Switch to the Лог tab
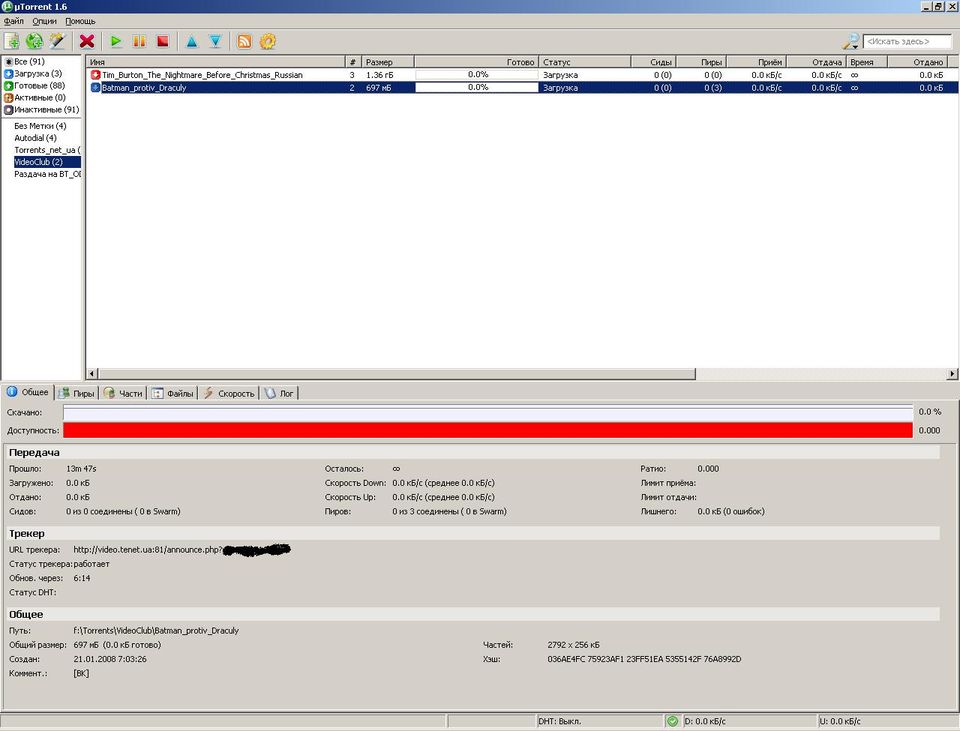This screenshot has height=731, width=960. tap(279, 394)
